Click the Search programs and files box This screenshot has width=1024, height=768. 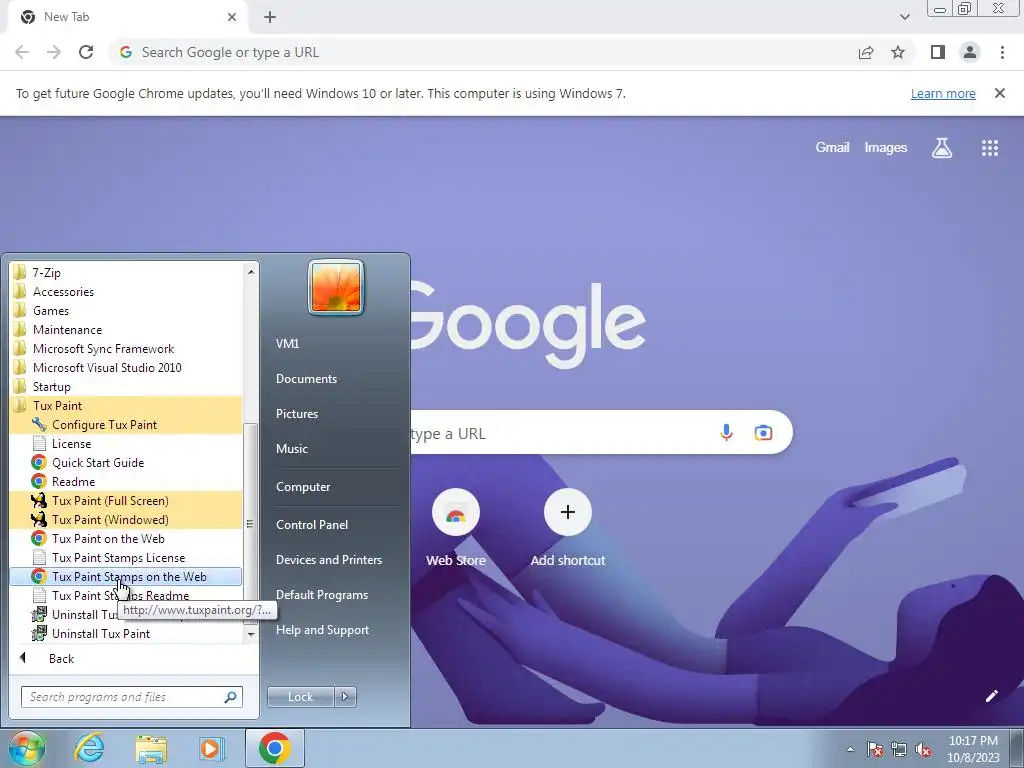pyautogui.click(x=131, y=697)
